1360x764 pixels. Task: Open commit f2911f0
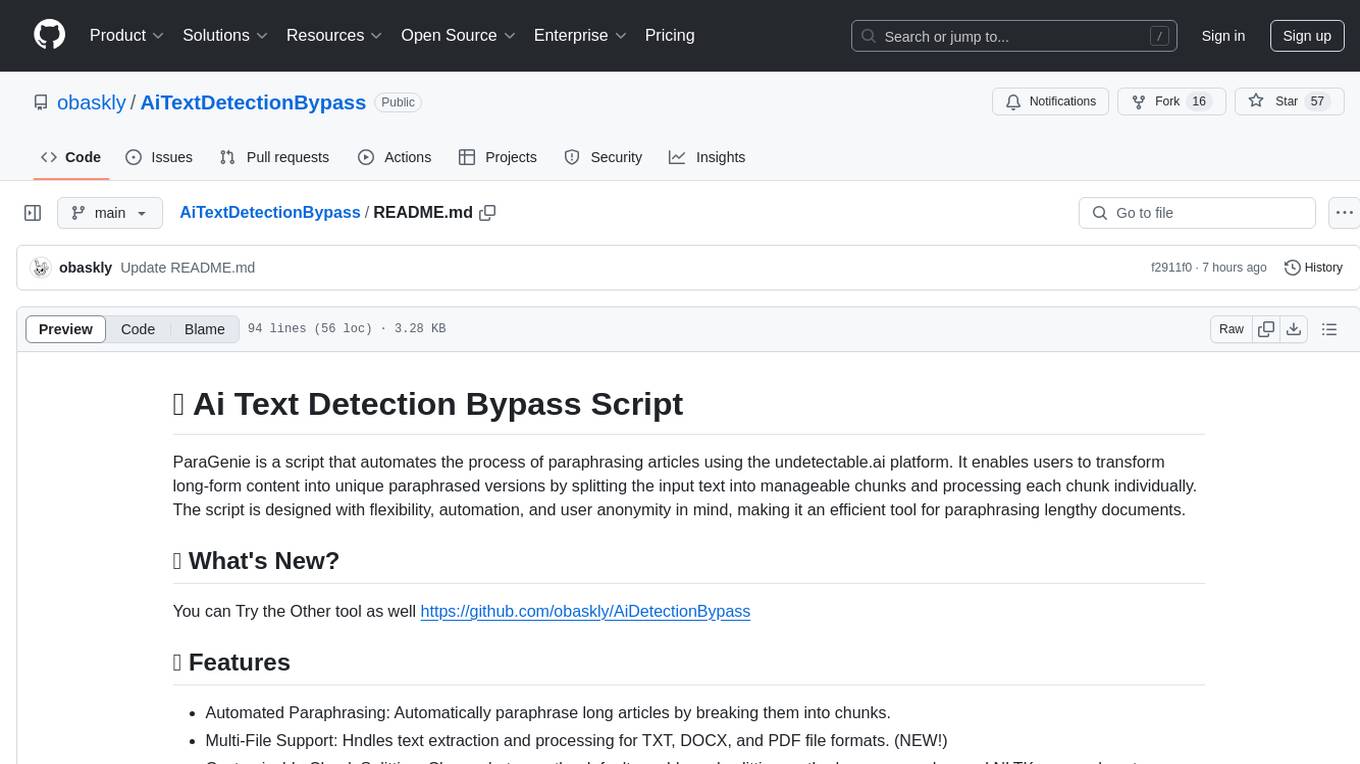[x=1172, y=267]
